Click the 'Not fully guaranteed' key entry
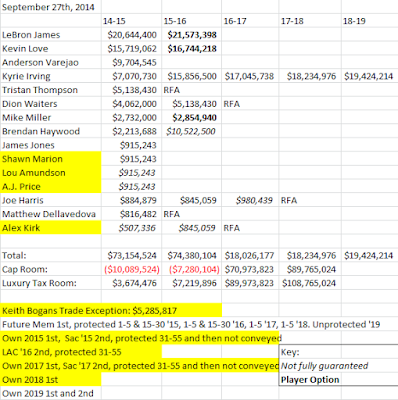Viewport: 398px width, 400px height. pyautogui.click(x=324, y=366)
